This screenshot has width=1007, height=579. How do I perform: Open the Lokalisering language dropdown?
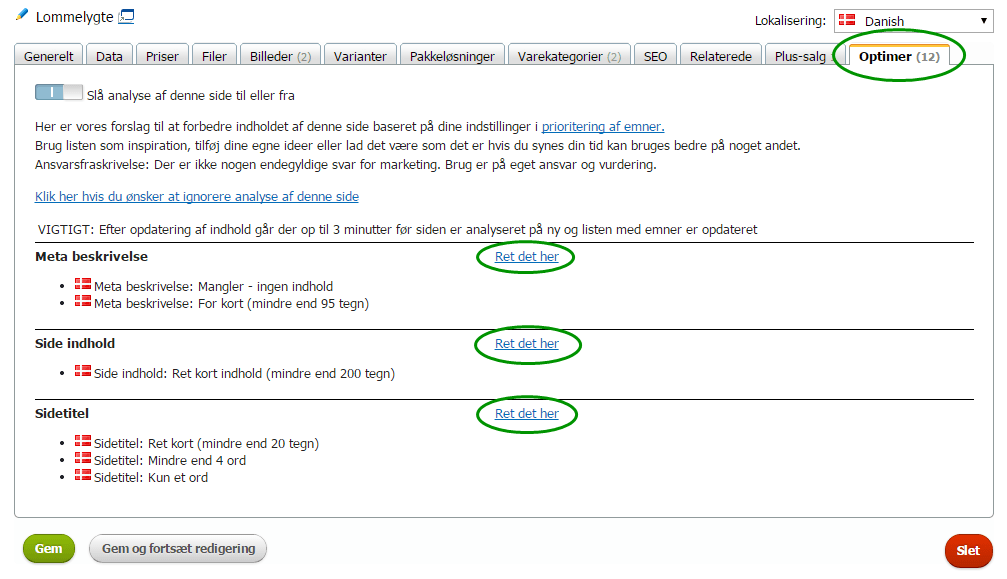(913, 21)
